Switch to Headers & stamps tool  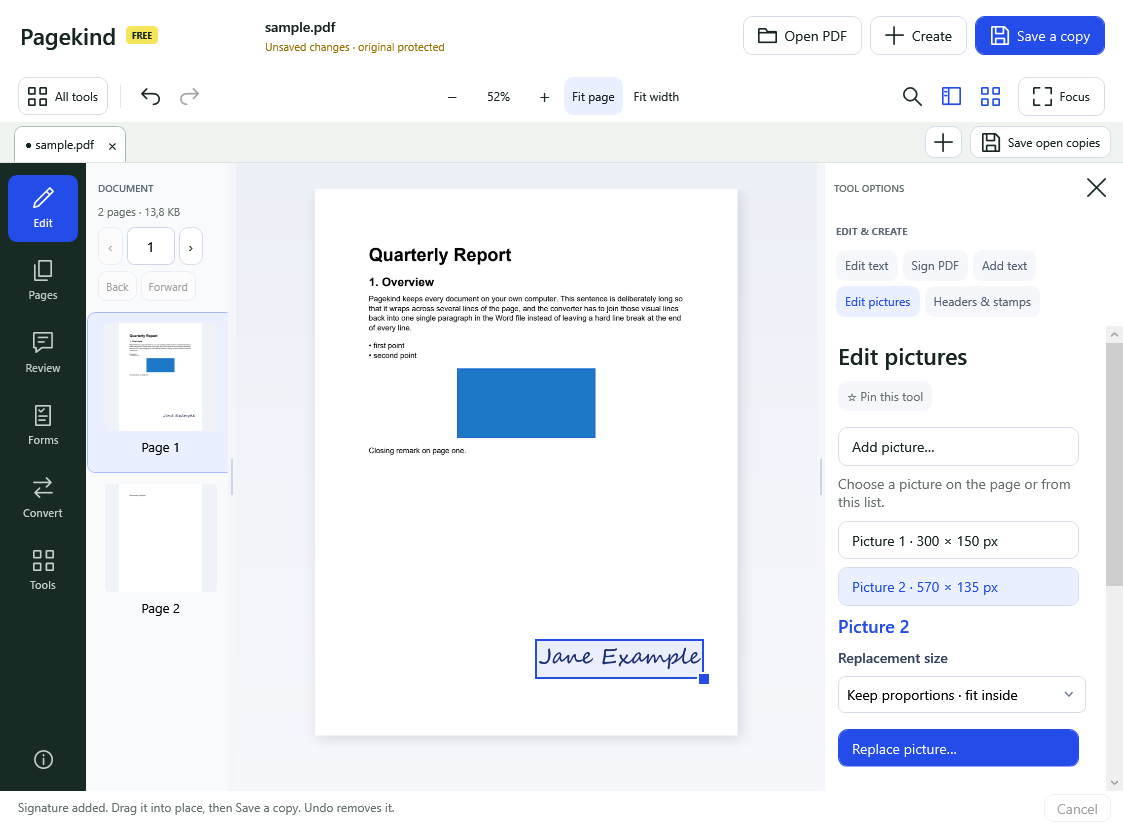982,301
